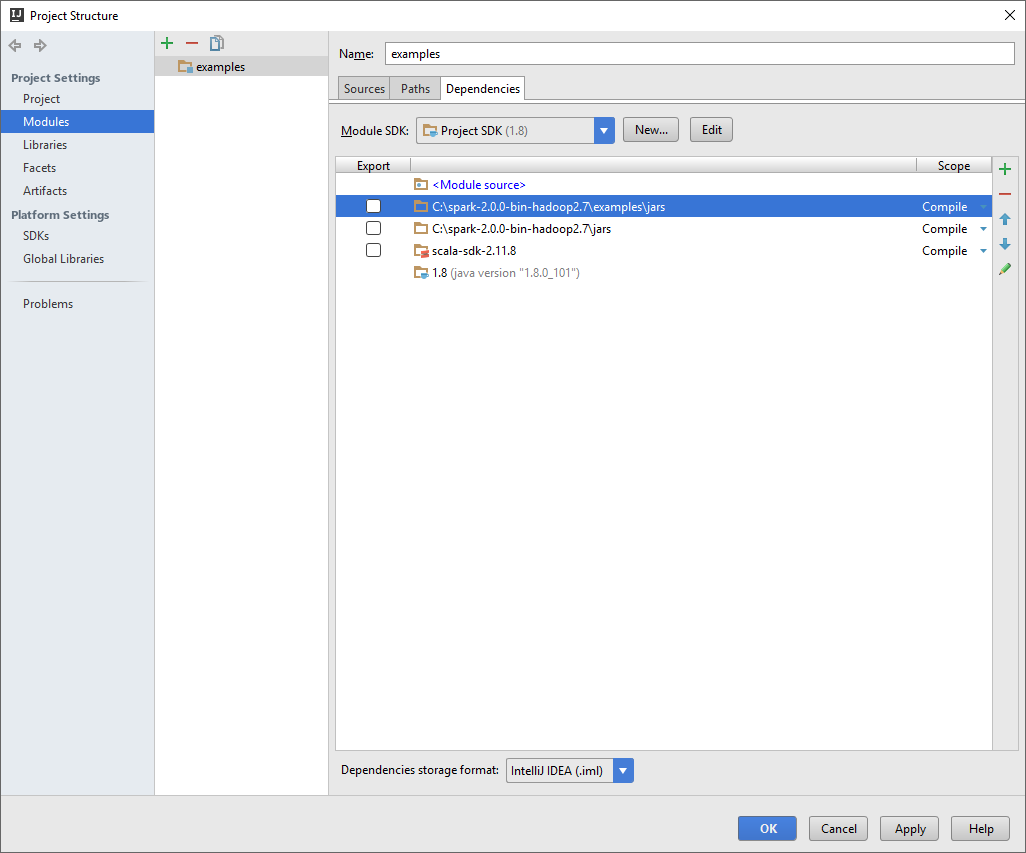Click the New... SDK button

click(651, 130)
